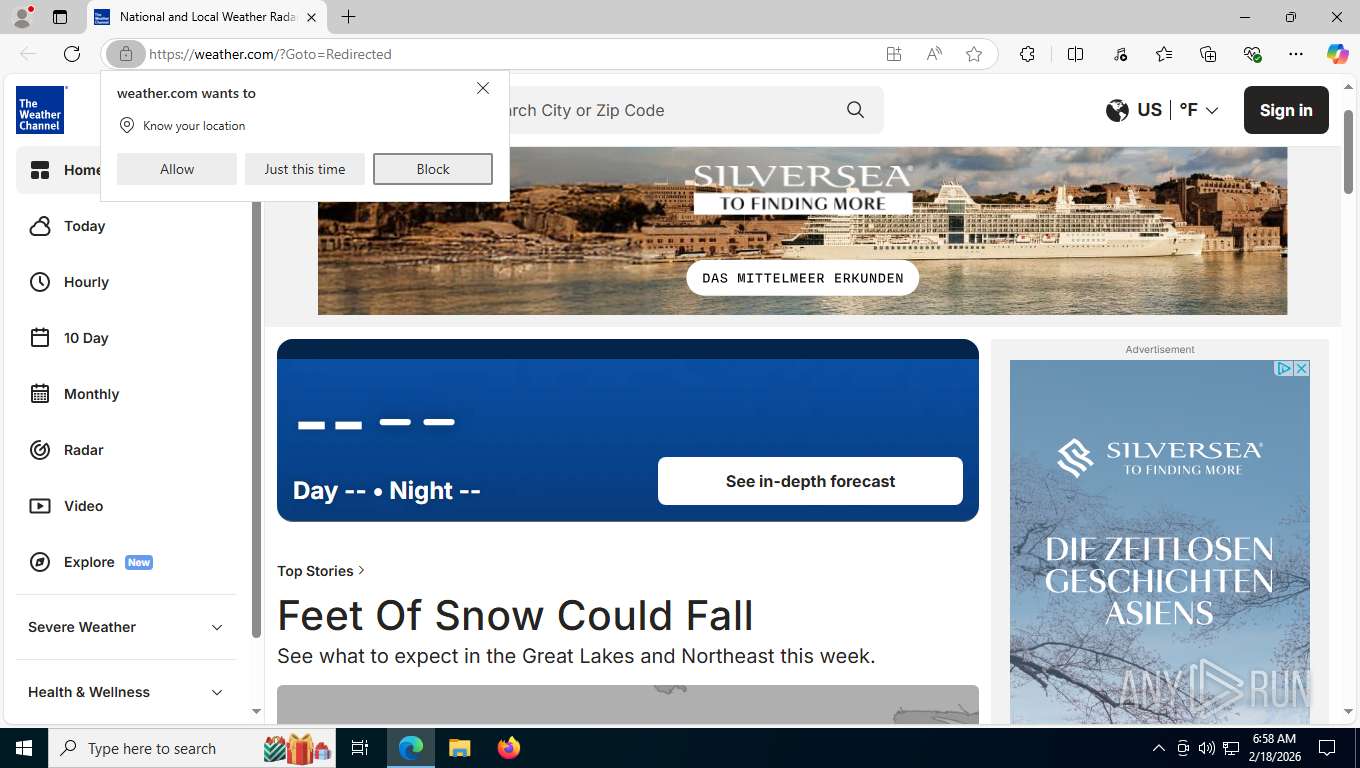Click DAS MITTELMEER ERKUNDEN ad button
This screenshot has height=768, width=1360.
point(803,278)
